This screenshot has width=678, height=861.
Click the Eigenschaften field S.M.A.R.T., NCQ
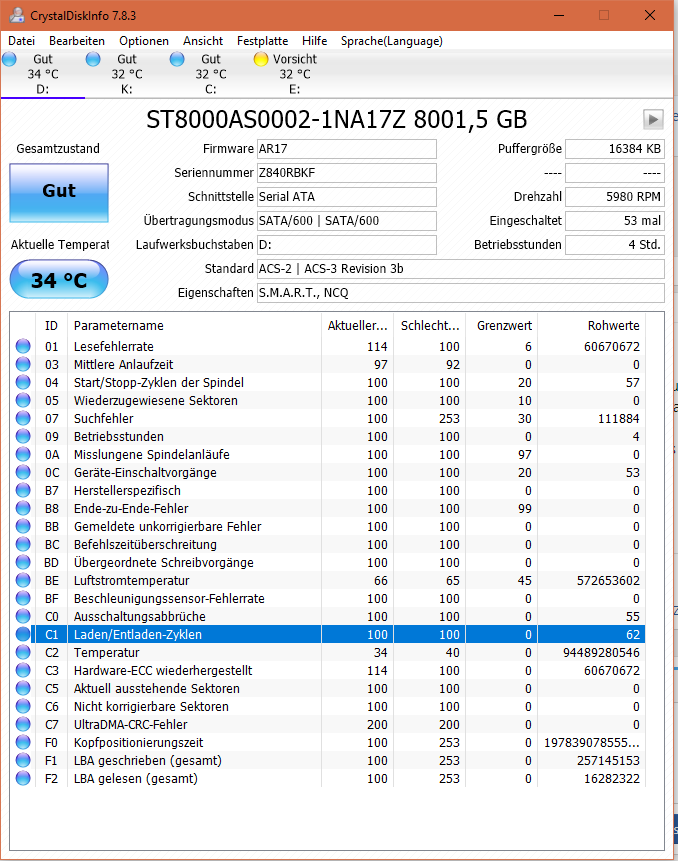(461, 293)
